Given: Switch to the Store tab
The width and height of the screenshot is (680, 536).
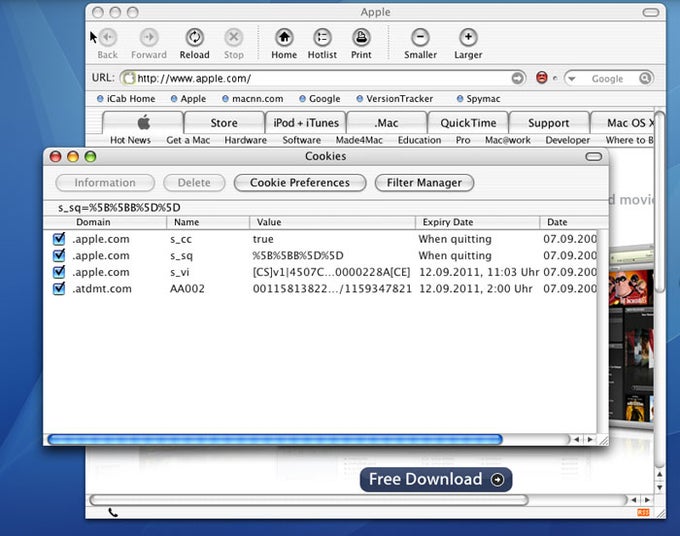Looking at the screenshot, I should (x=224, y=123).
